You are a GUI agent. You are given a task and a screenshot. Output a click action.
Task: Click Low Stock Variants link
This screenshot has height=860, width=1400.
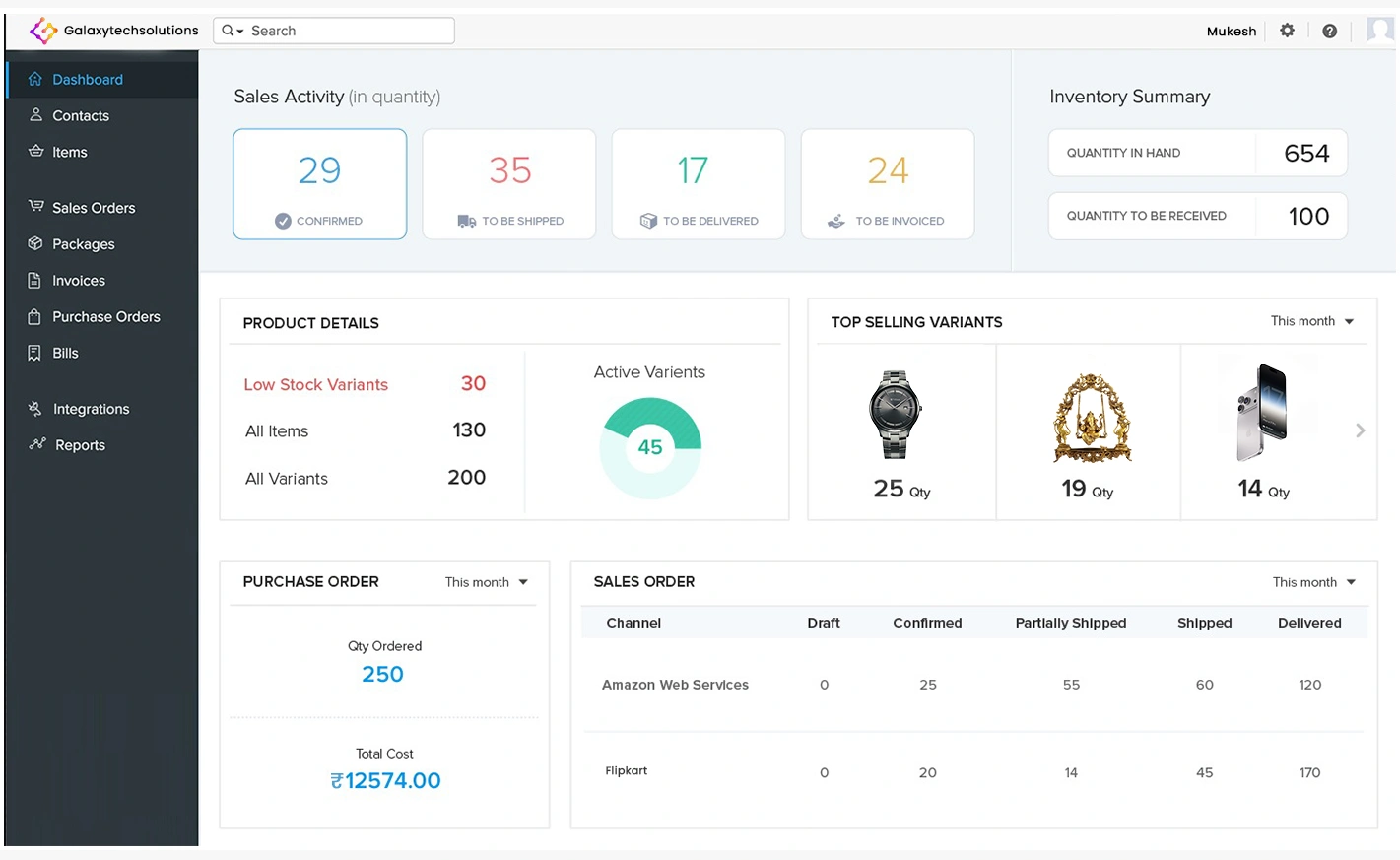[x=316, y=384]
